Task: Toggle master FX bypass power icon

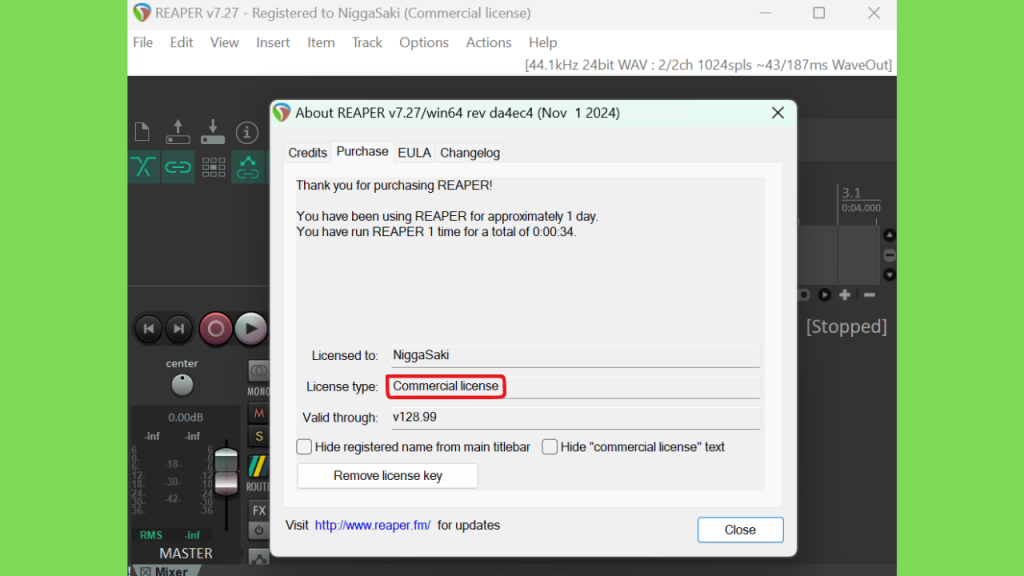Action: [259, 530]
